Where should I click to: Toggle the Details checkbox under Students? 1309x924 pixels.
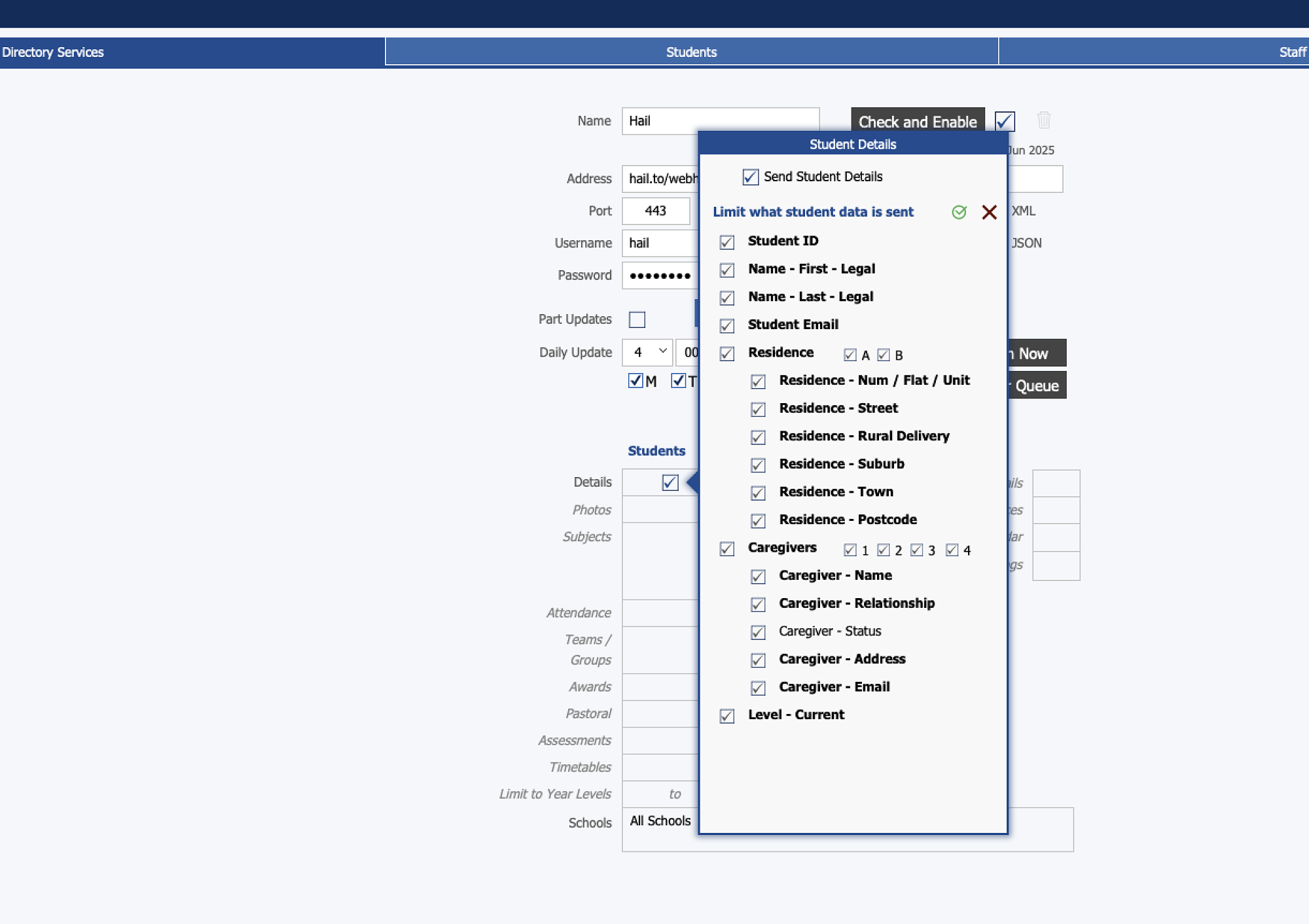click(x=670, y=483)
